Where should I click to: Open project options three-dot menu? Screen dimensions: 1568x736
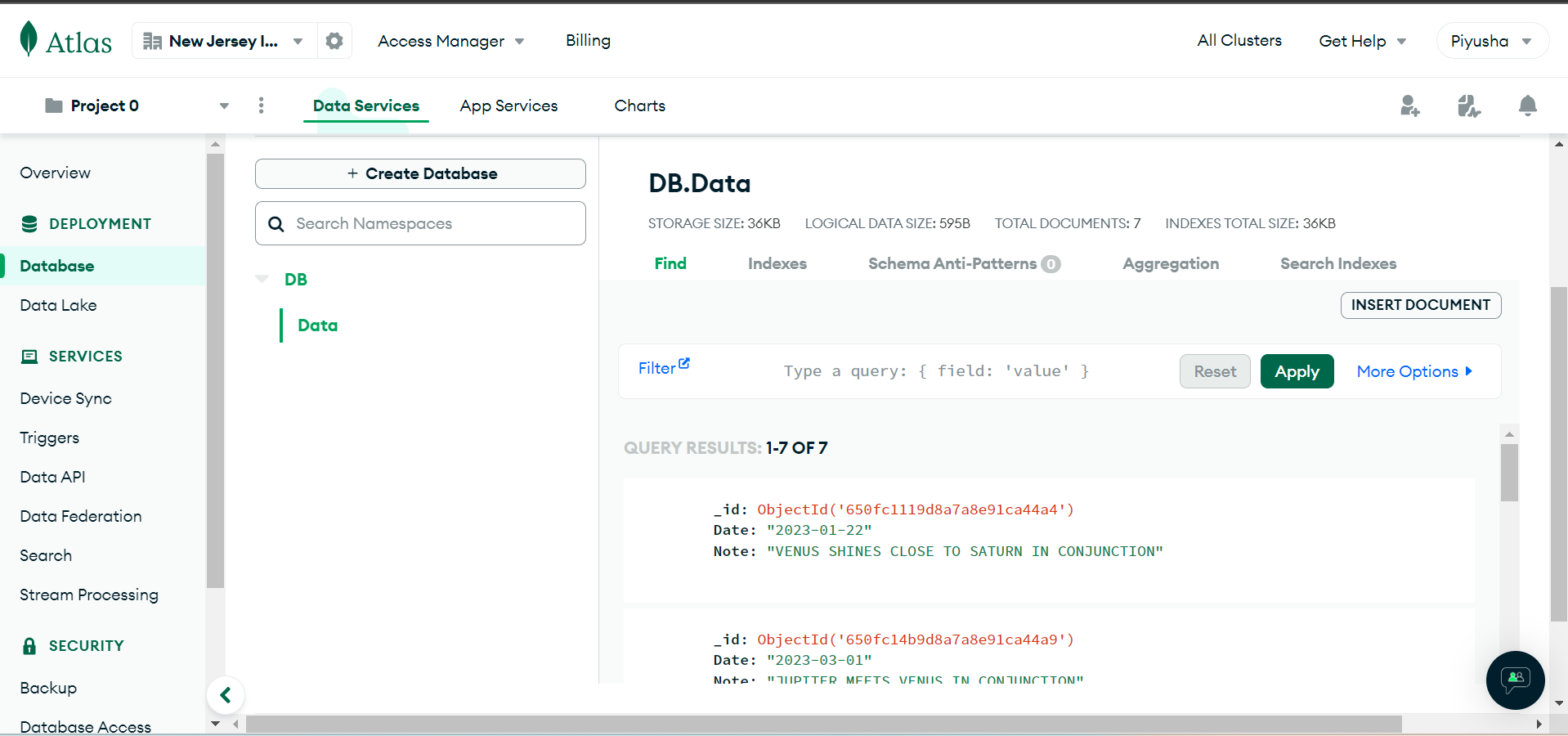click(x=261, y=105)
